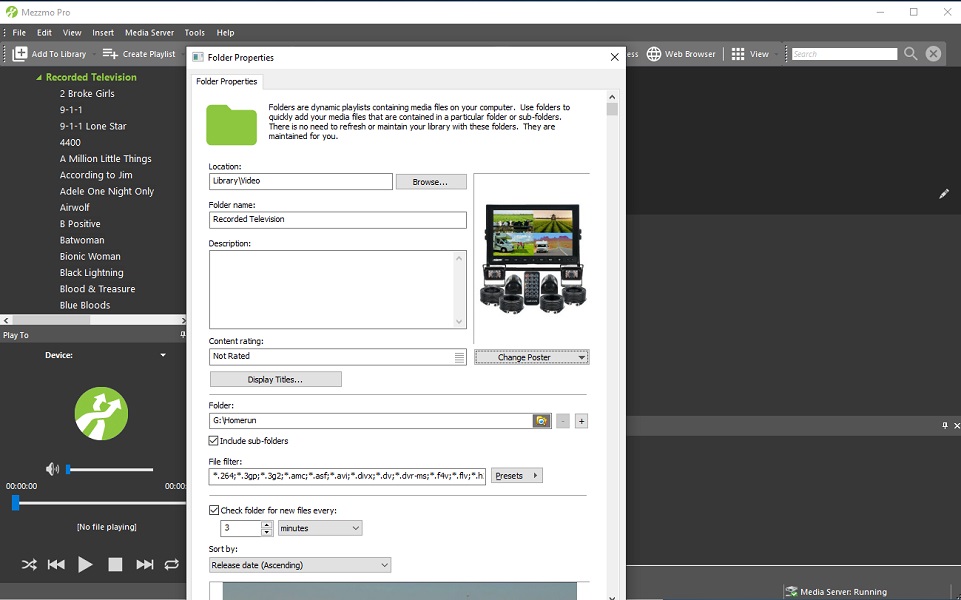The width and height of the screenshot is (961, 600).
Task: Open the Media Server menu
Action: point(150,32)
